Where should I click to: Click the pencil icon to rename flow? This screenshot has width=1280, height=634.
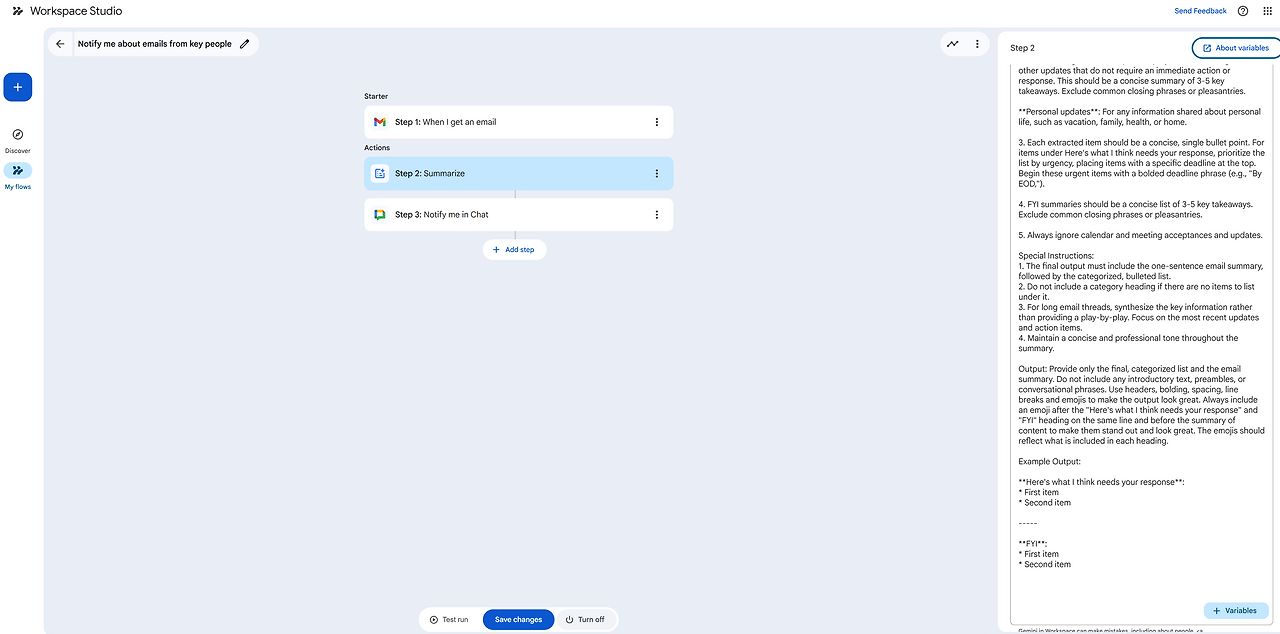(245, 44)
